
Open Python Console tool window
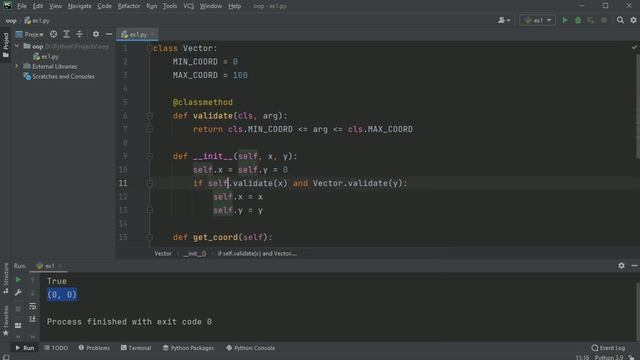click(x=251, y=348)
